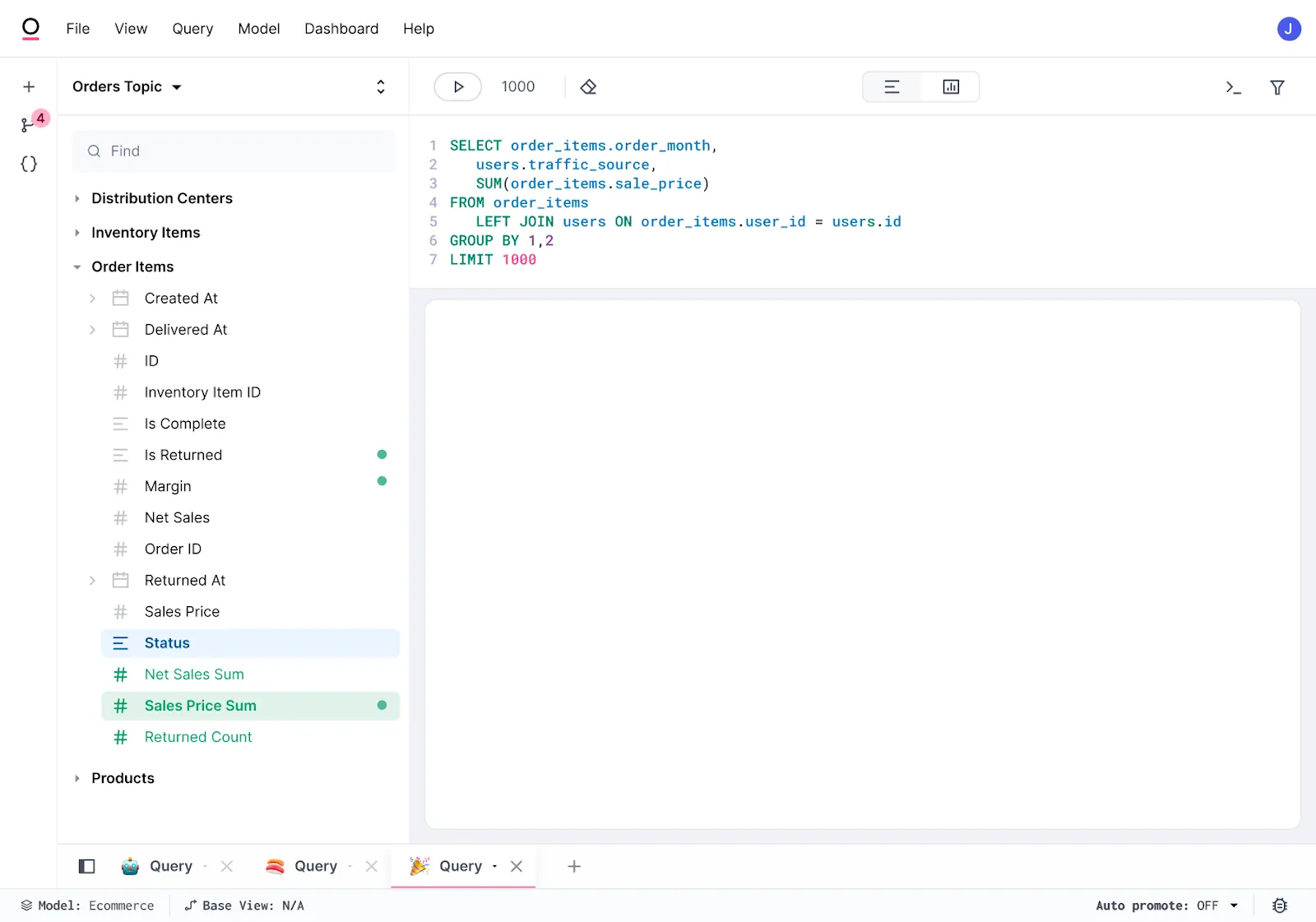The height and width of the screenshot is (922, 1316).
Task: Open the filter funnel icon
Action: pos(1277,87)
